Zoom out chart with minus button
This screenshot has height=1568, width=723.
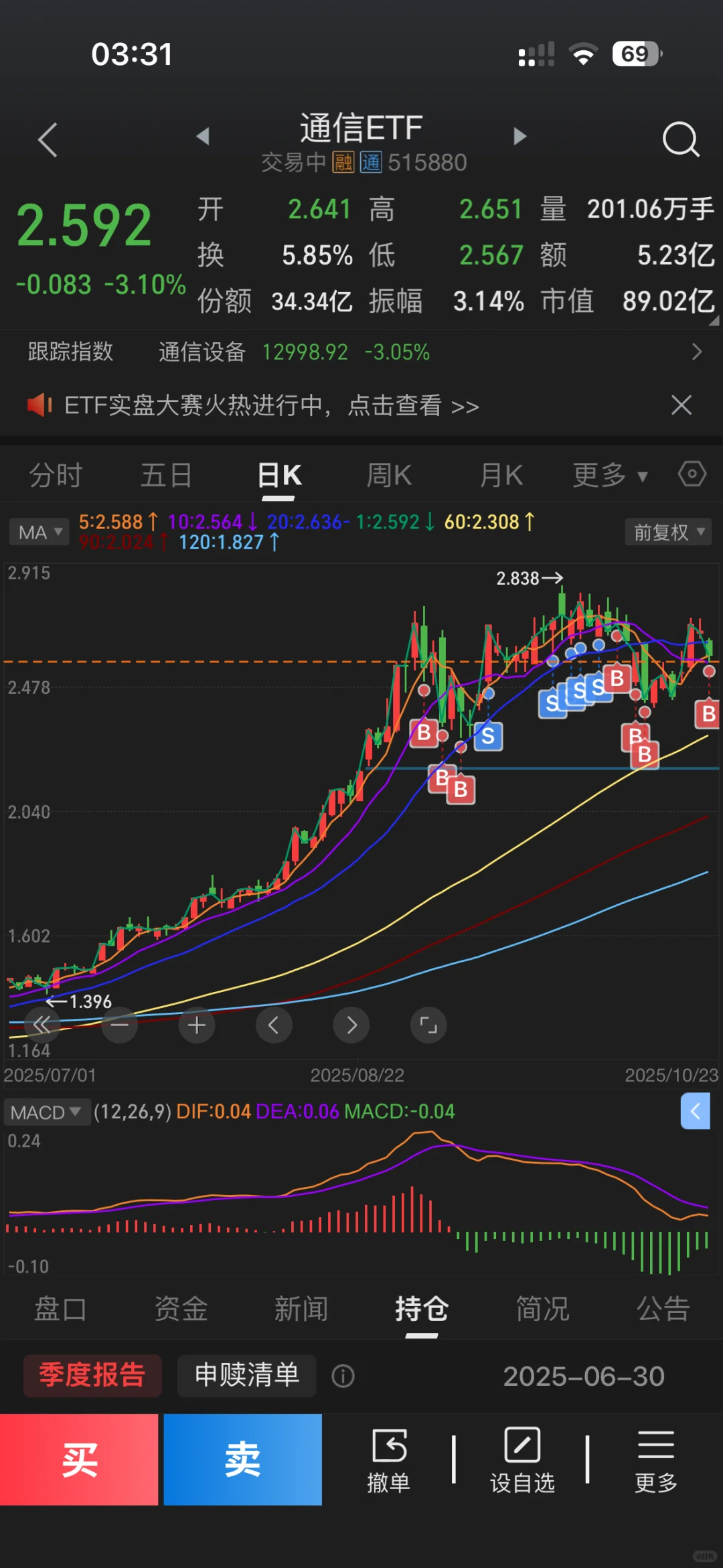click(x=120, y=1025)
